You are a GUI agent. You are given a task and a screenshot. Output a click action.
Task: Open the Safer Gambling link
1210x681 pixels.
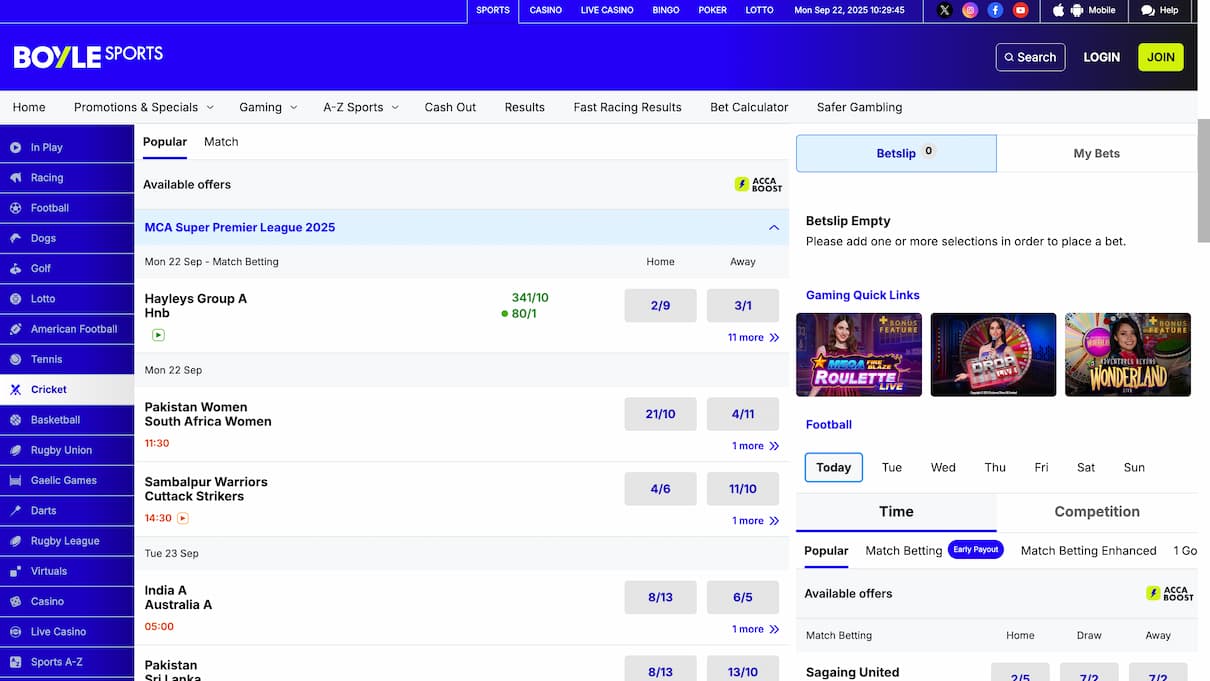tap(859, 107)
